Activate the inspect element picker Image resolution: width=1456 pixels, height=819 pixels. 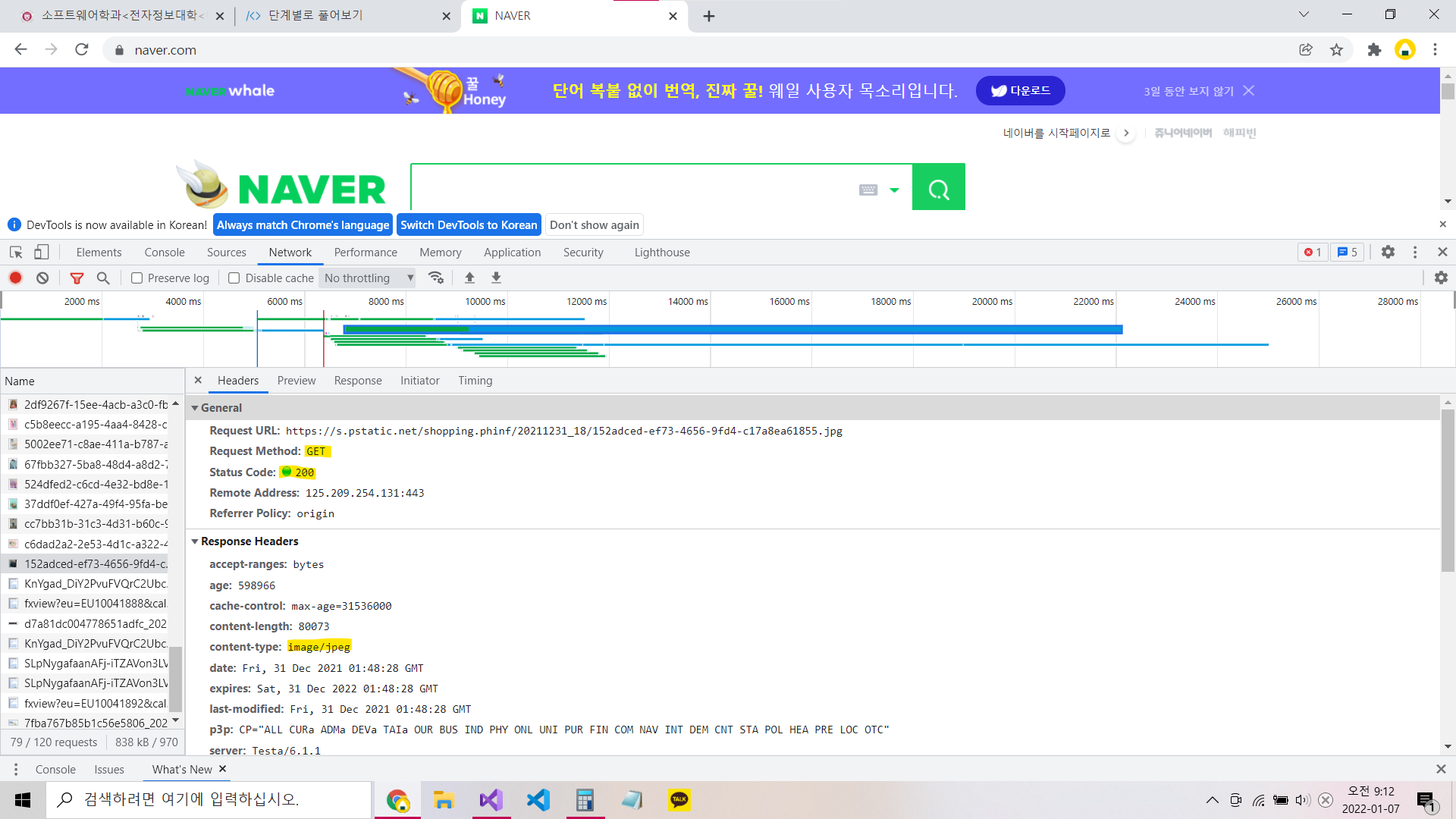click(16, 253)
